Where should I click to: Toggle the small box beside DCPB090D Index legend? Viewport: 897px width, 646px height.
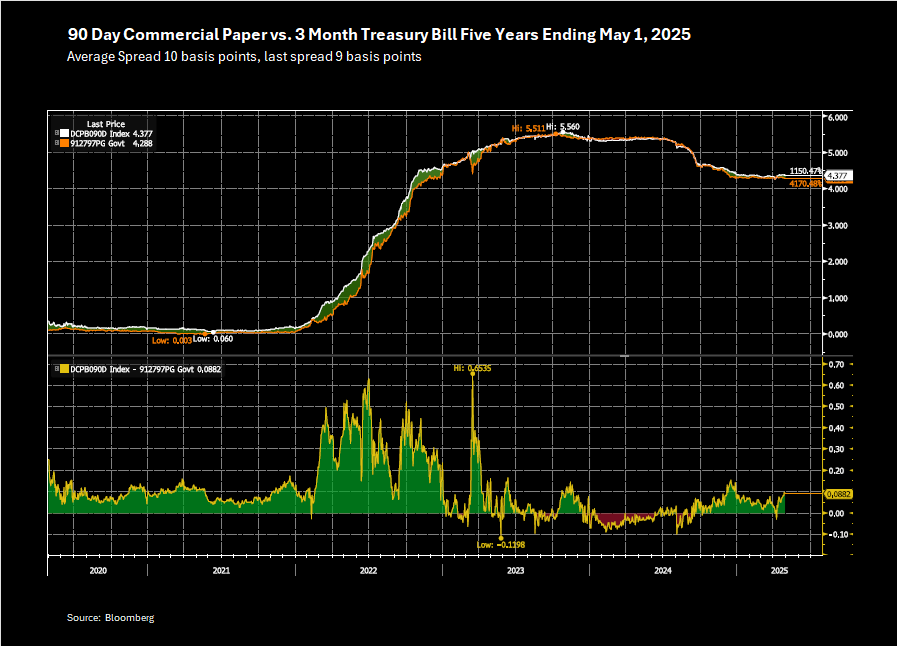pos(55,133)
